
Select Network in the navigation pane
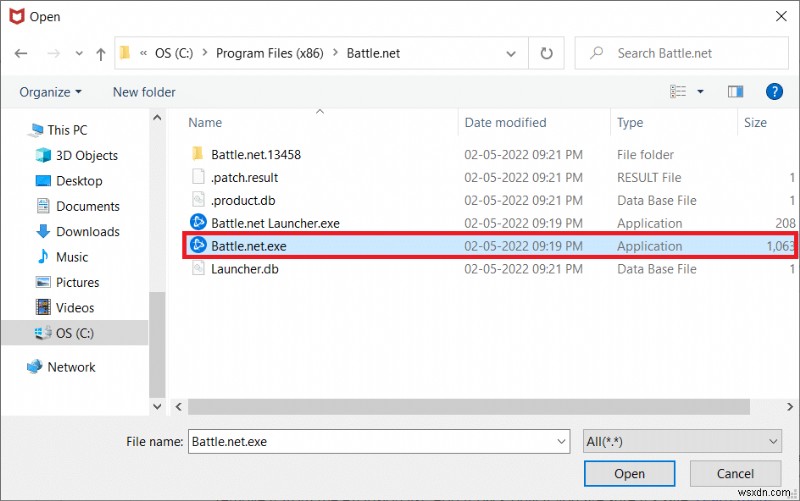pyautogui.click(x=71, y=367)
